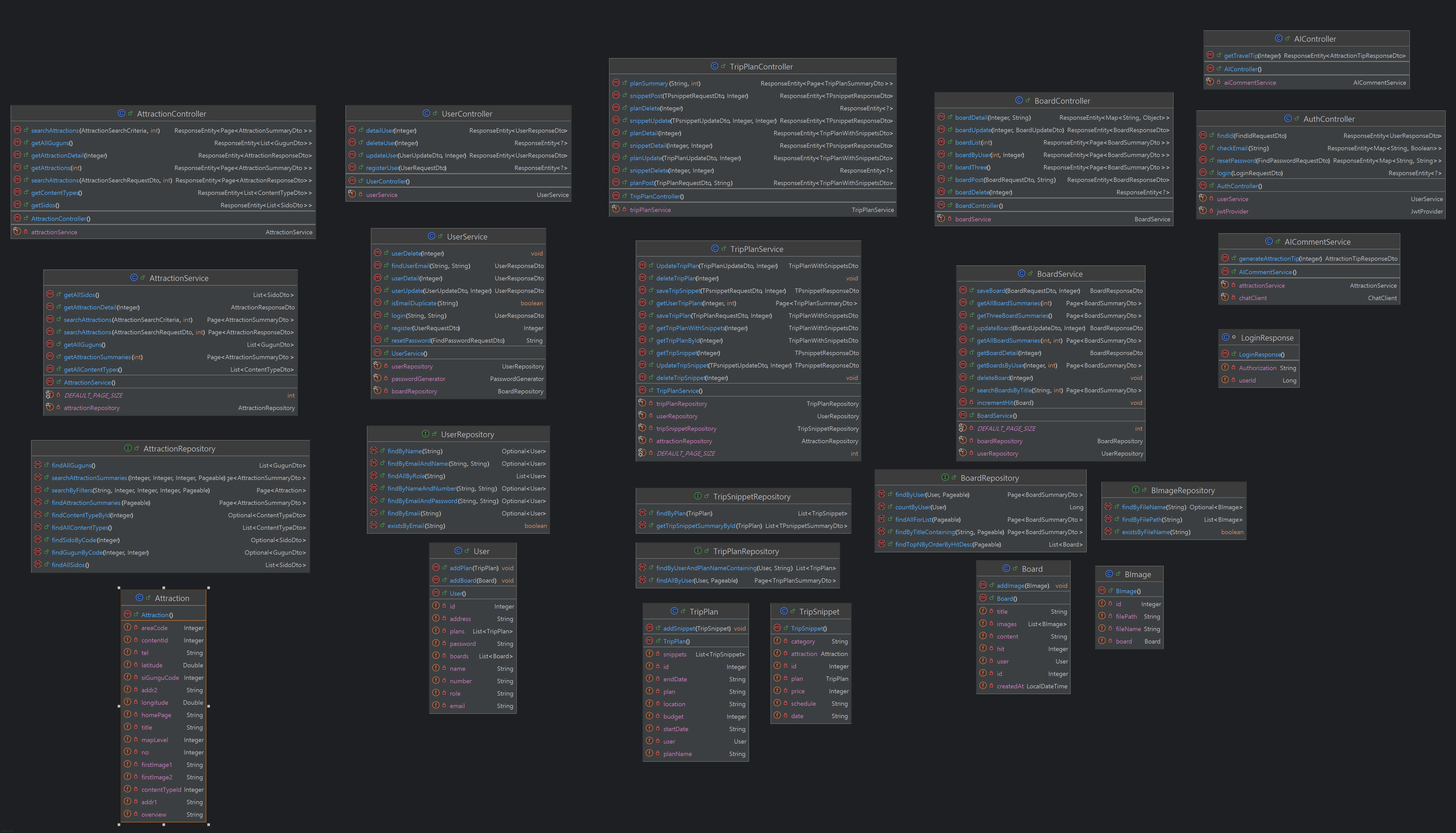Select existsByFileName method in BImageRepository
The width and height of the screenshot is (1456, 833).
(1174, 532)
